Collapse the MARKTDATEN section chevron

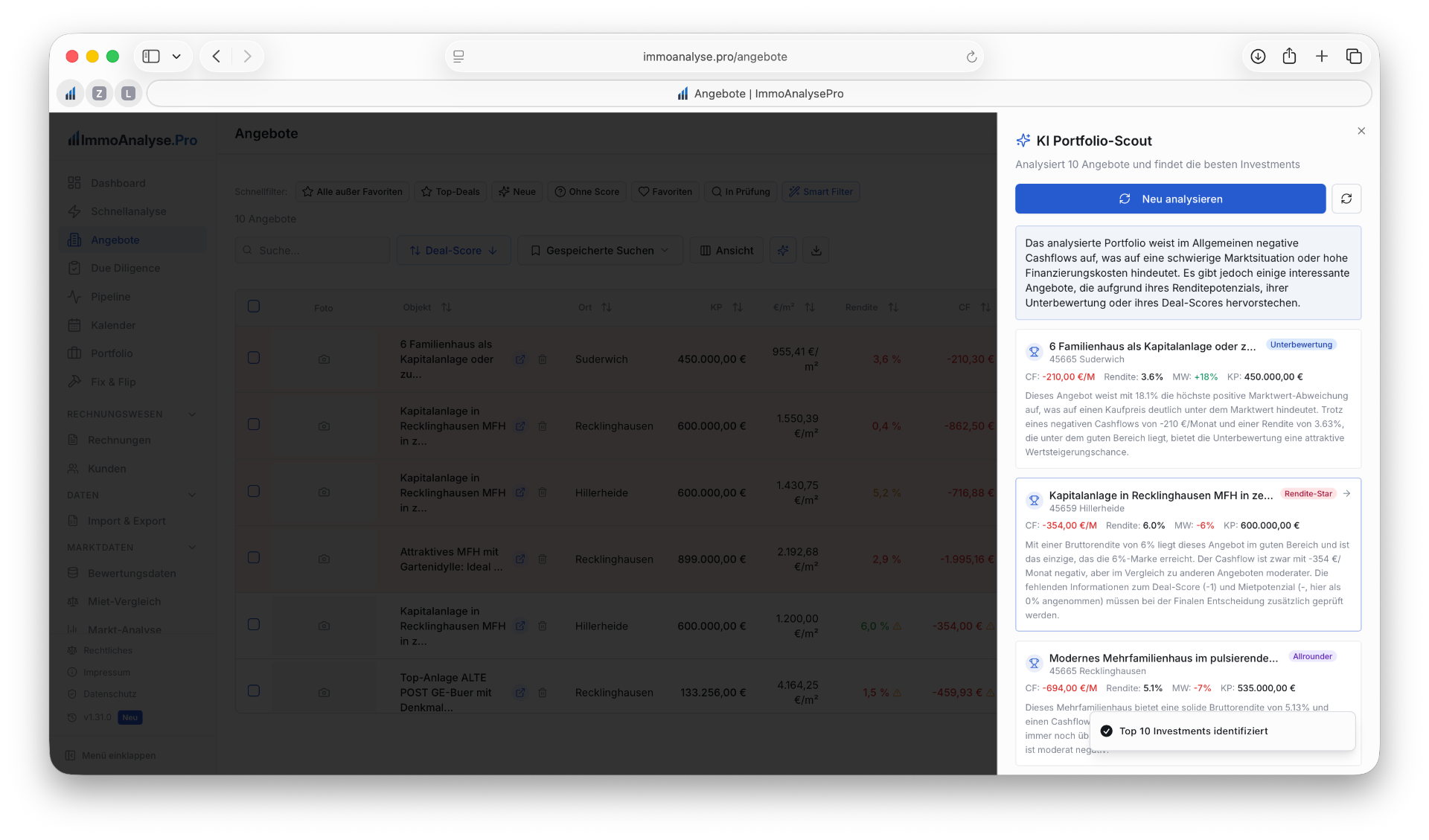point(192,548)
